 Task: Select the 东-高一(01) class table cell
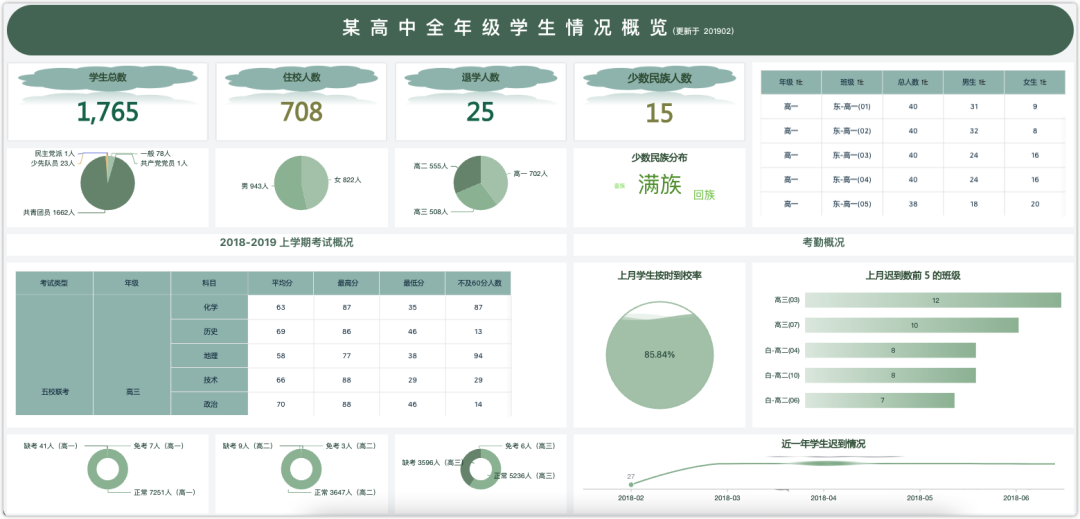click(x=852, y=106)
